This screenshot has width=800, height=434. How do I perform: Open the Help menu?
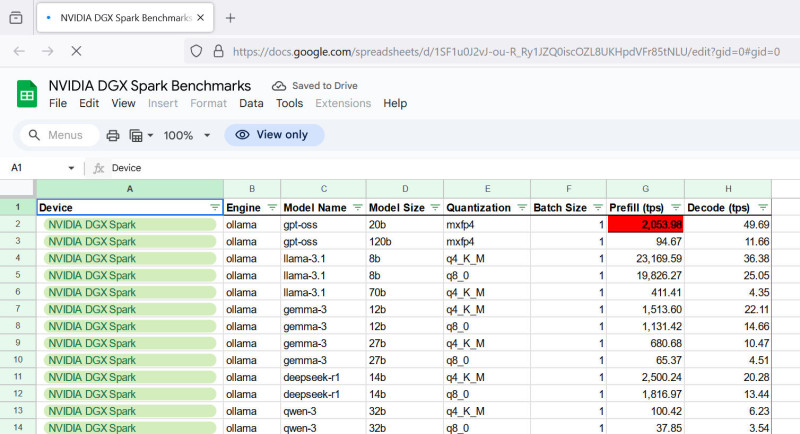click(x=395, y=104)
